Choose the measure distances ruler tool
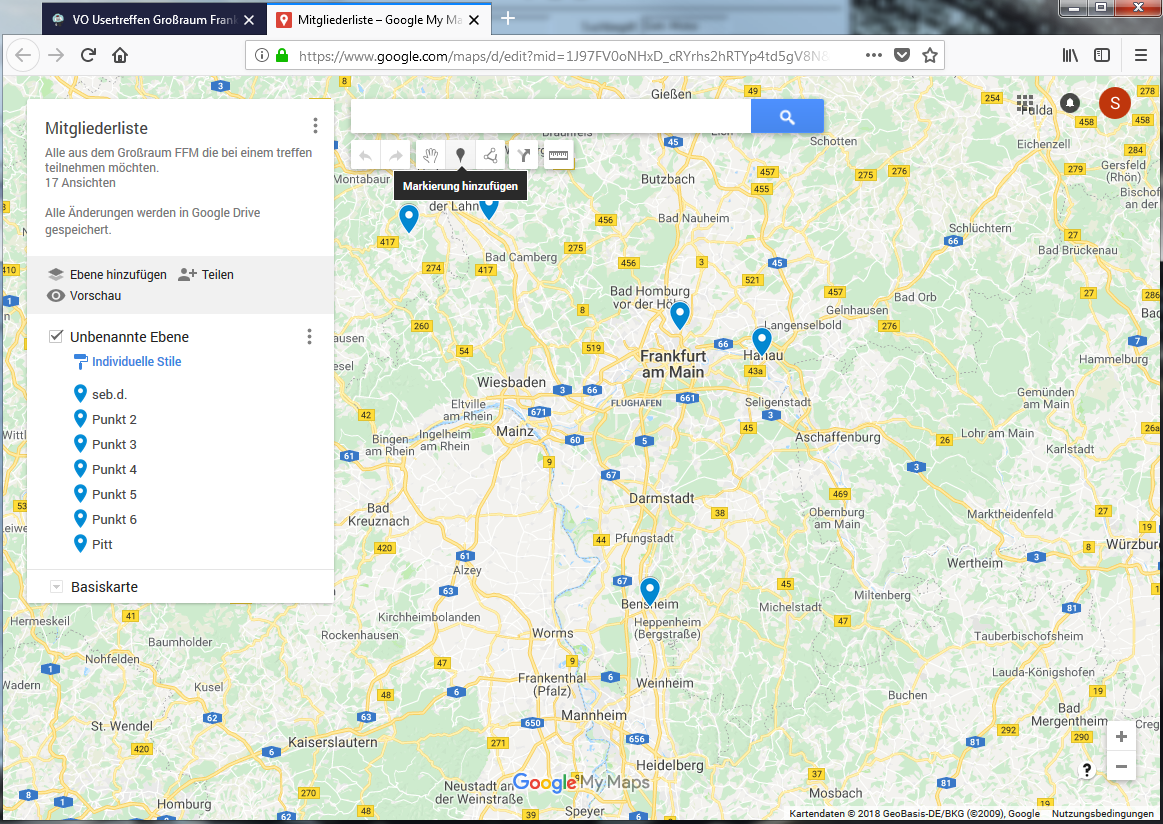 [x=557, y=155]
